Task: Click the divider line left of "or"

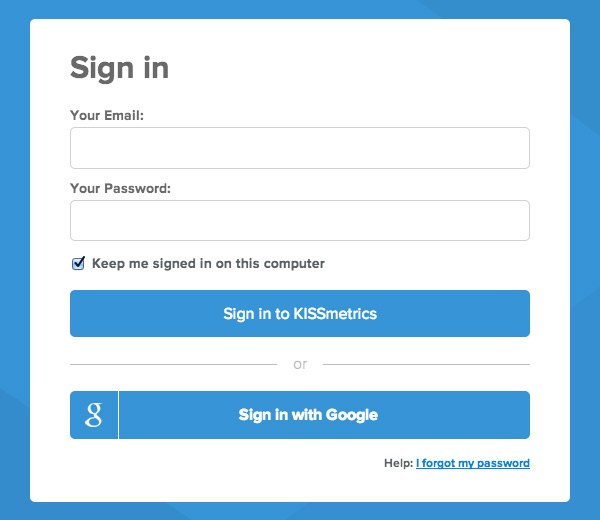Action: pyautogui.click(x=172, y=365)
